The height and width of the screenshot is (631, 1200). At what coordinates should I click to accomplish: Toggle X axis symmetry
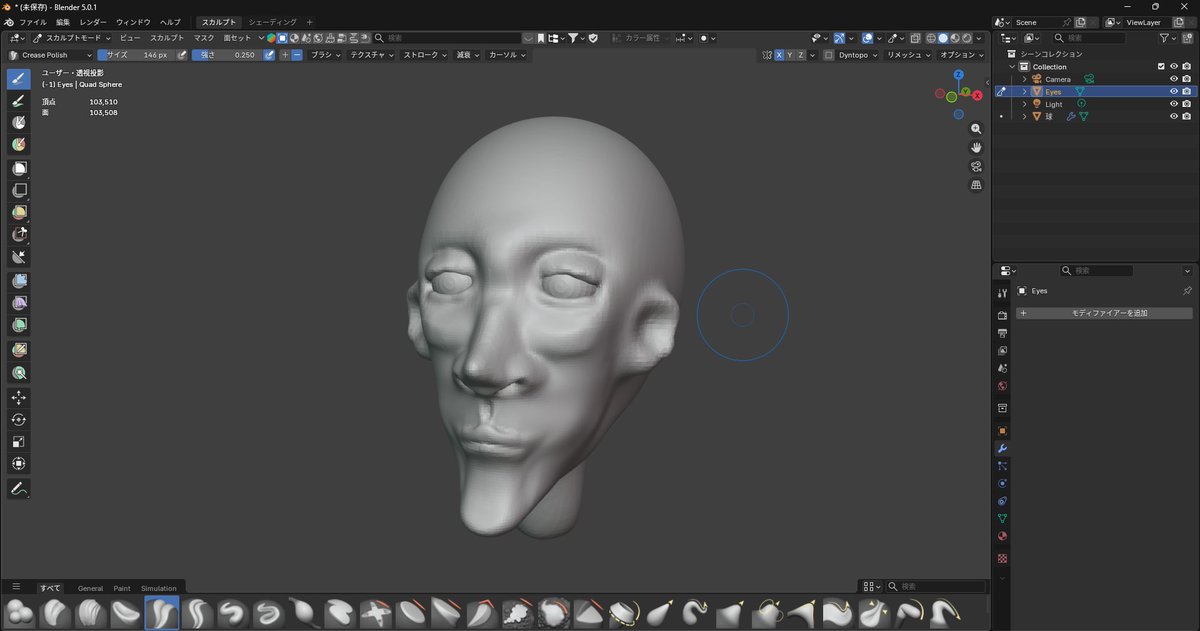tap(779, 55)
